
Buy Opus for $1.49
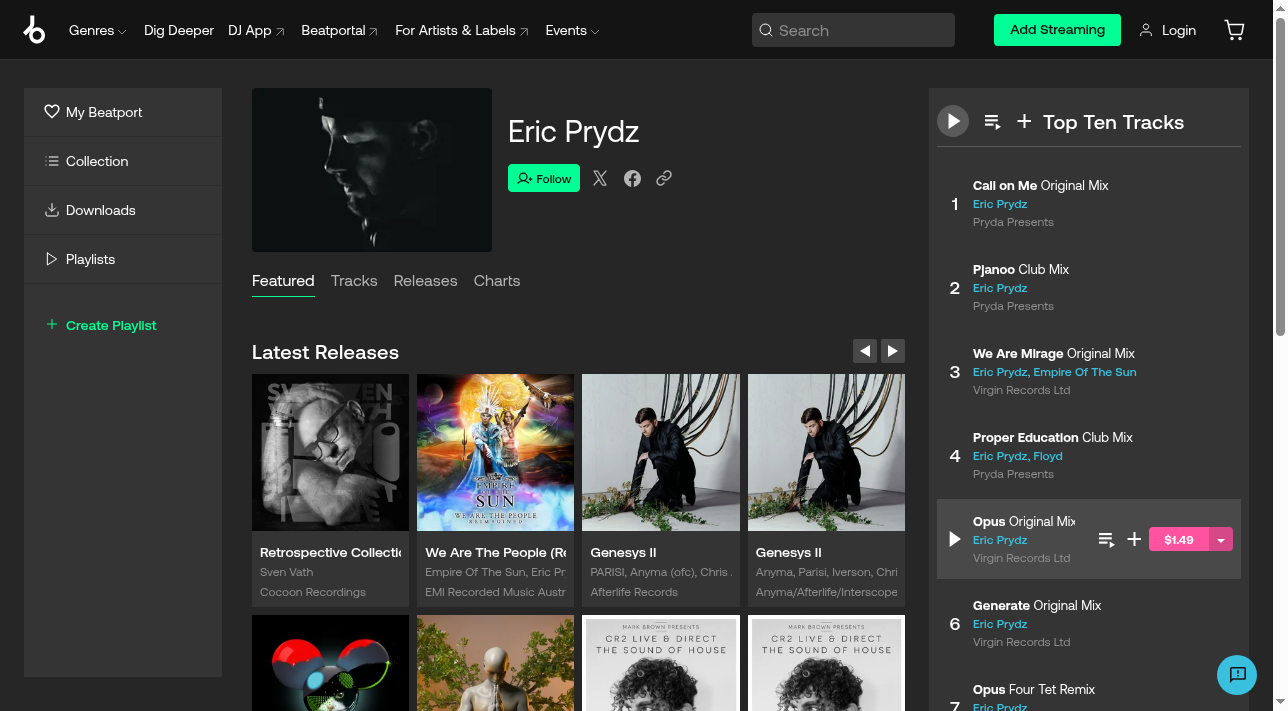pos(1179,539)
